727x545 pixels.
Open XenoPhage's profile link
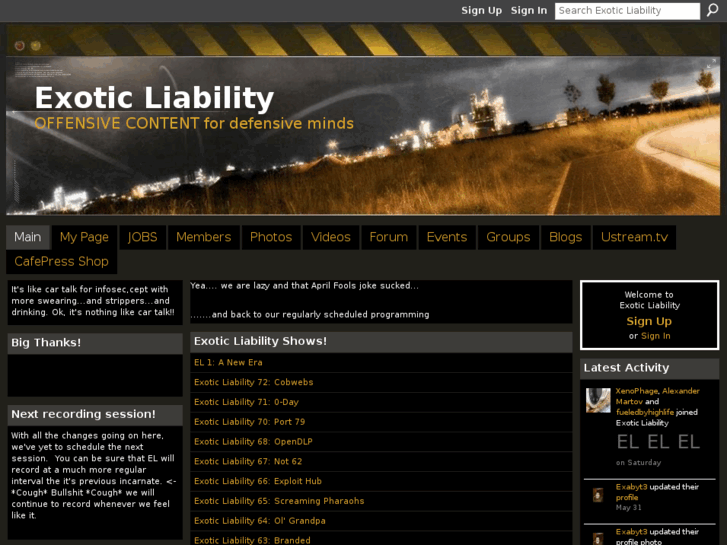tap(637, 391)
